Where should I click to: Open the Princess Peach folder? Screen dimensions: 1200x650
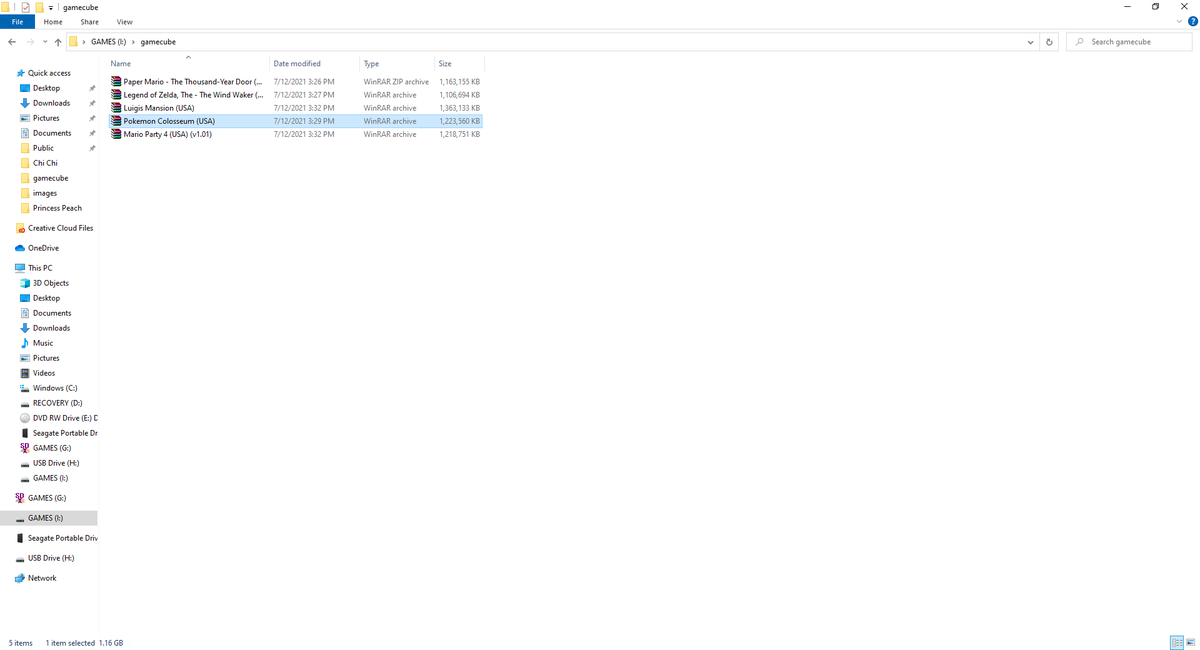click(x=57, y=208)
